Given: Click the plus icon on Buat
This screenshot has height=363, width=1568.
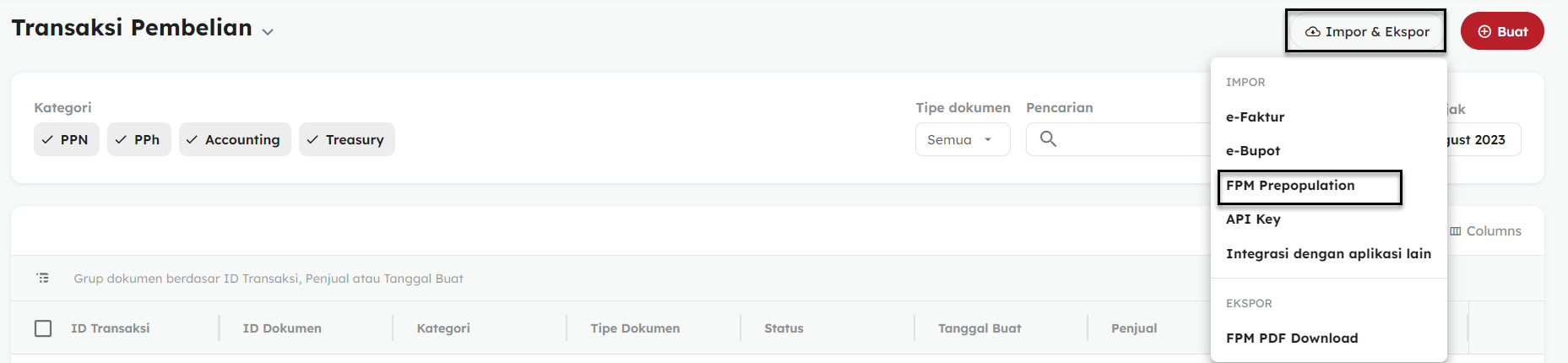Looking at the screenshot, I should 1484,32.
